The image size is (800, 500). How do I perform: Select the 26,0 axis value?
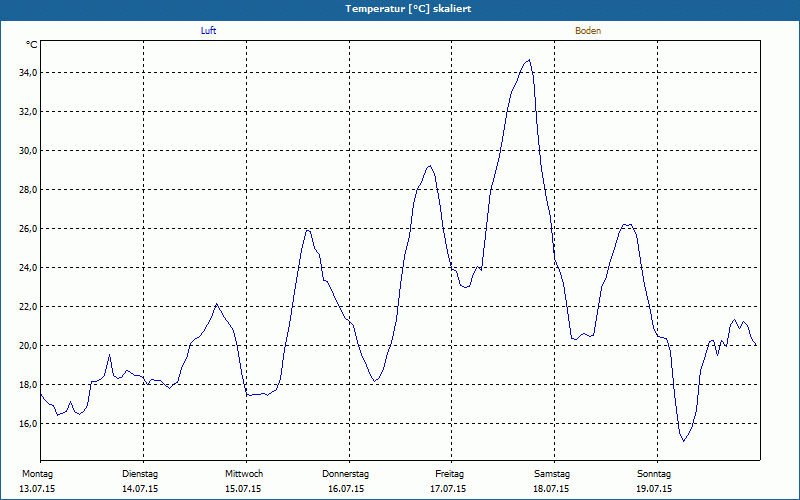(x=28, y=229)
